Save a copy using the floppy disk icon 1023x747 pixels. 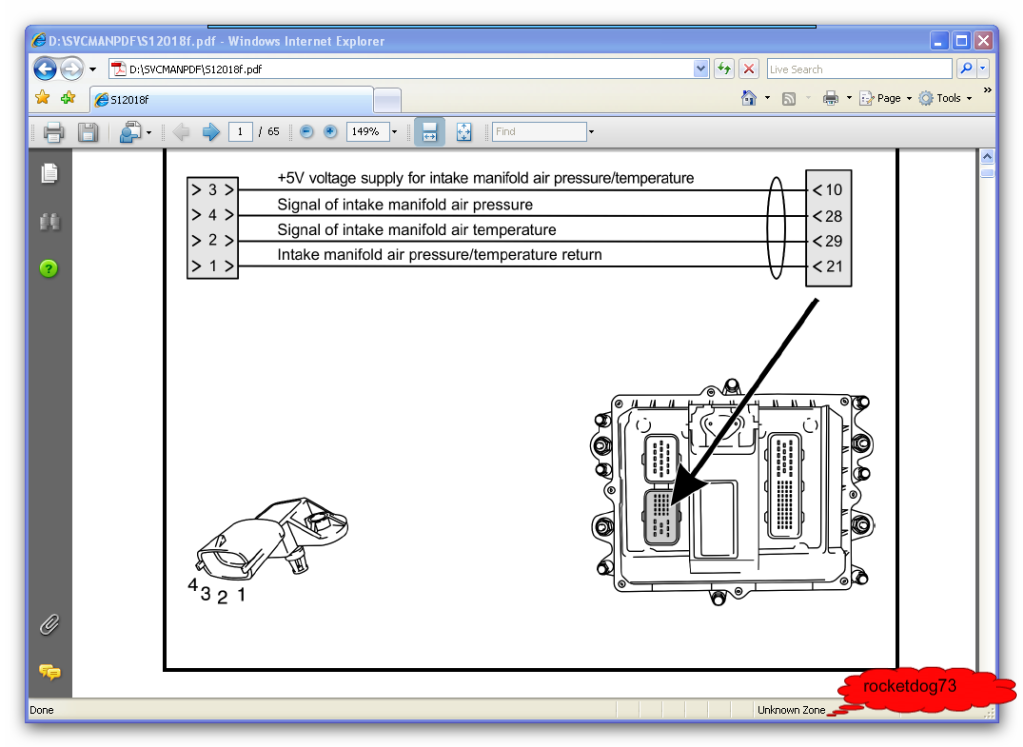(88, 131)
